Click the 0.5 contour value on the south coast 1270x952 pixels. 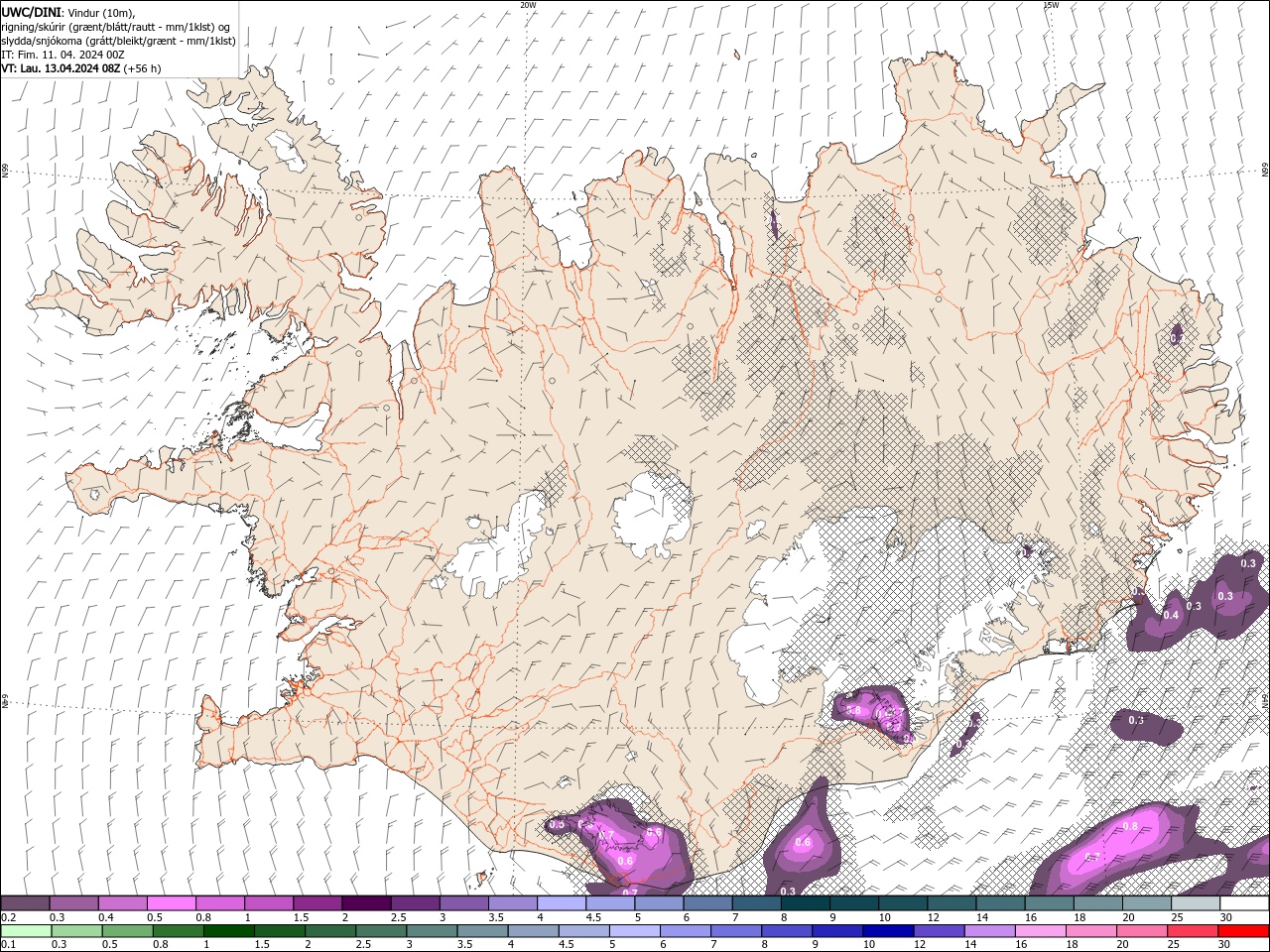coord(557,824)
